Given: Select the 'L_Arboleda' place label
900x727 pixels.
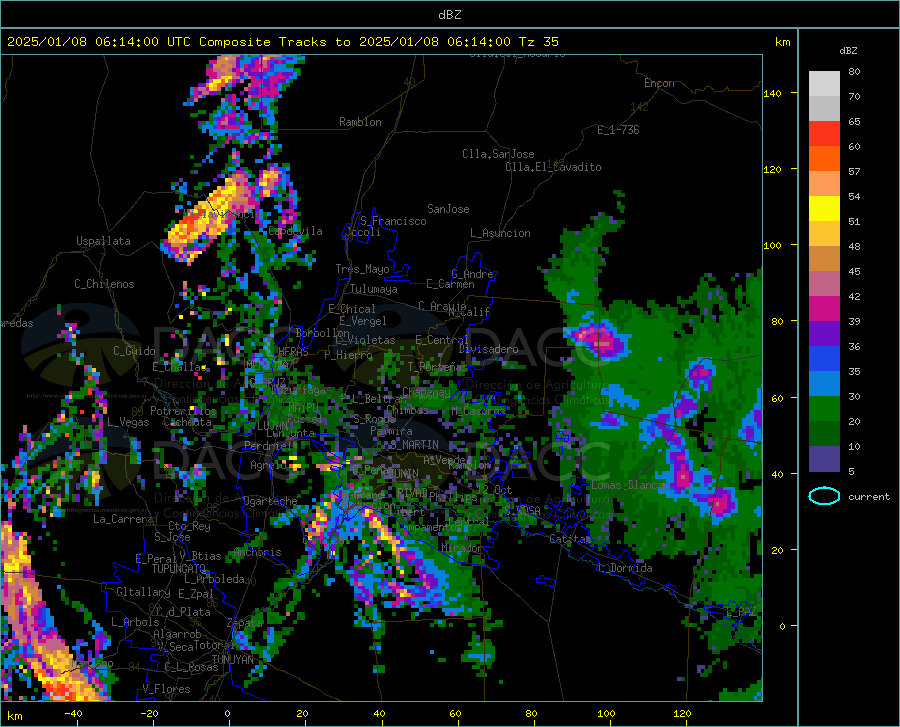Looking at the screenshot, I should coord(215,579).
